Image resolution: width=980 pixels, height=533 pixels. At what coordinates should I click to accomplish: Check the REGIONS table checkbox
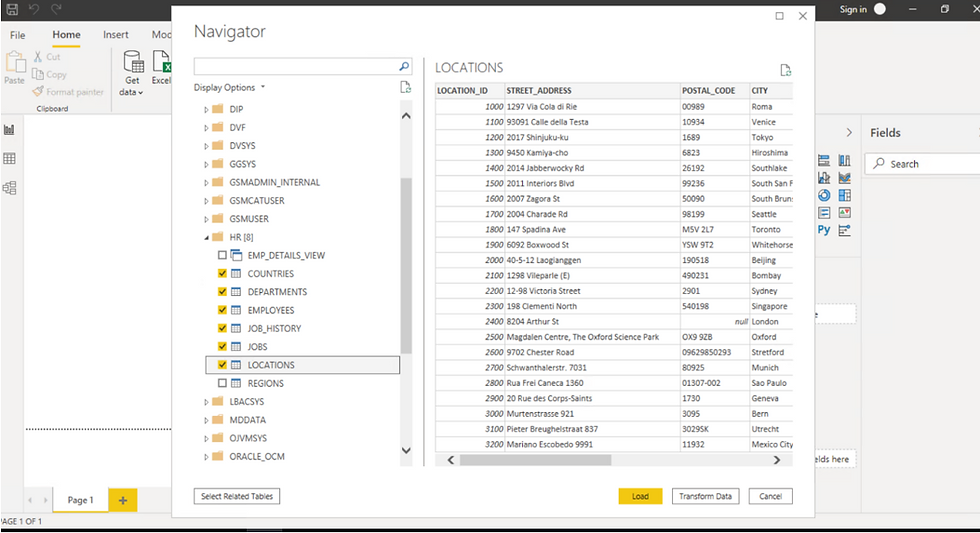pos(222,383)
